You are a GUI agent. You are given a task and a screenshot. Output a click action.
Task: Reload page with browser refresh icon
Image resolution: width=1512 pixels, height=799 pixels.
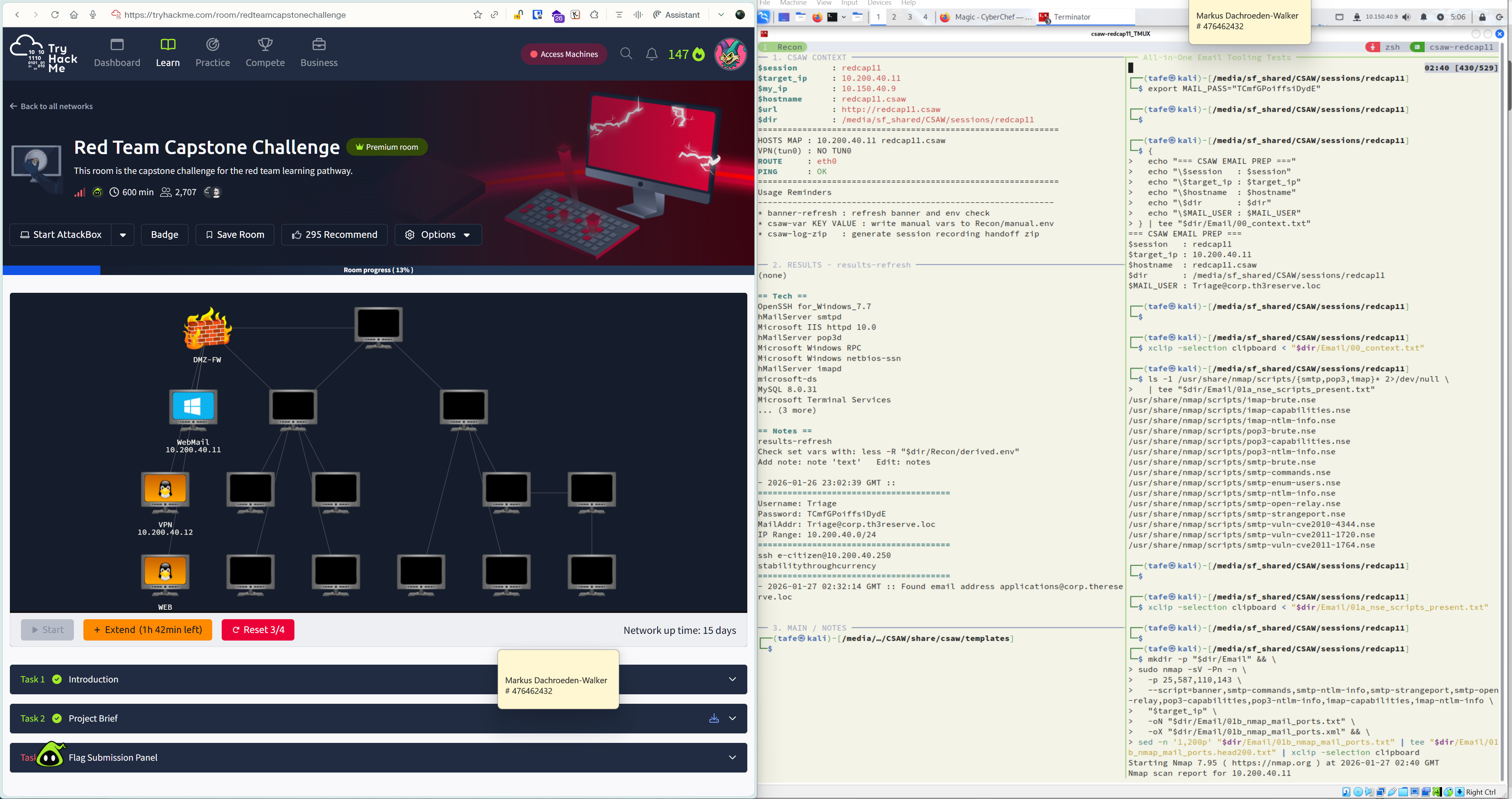click(x=55, y=15)
